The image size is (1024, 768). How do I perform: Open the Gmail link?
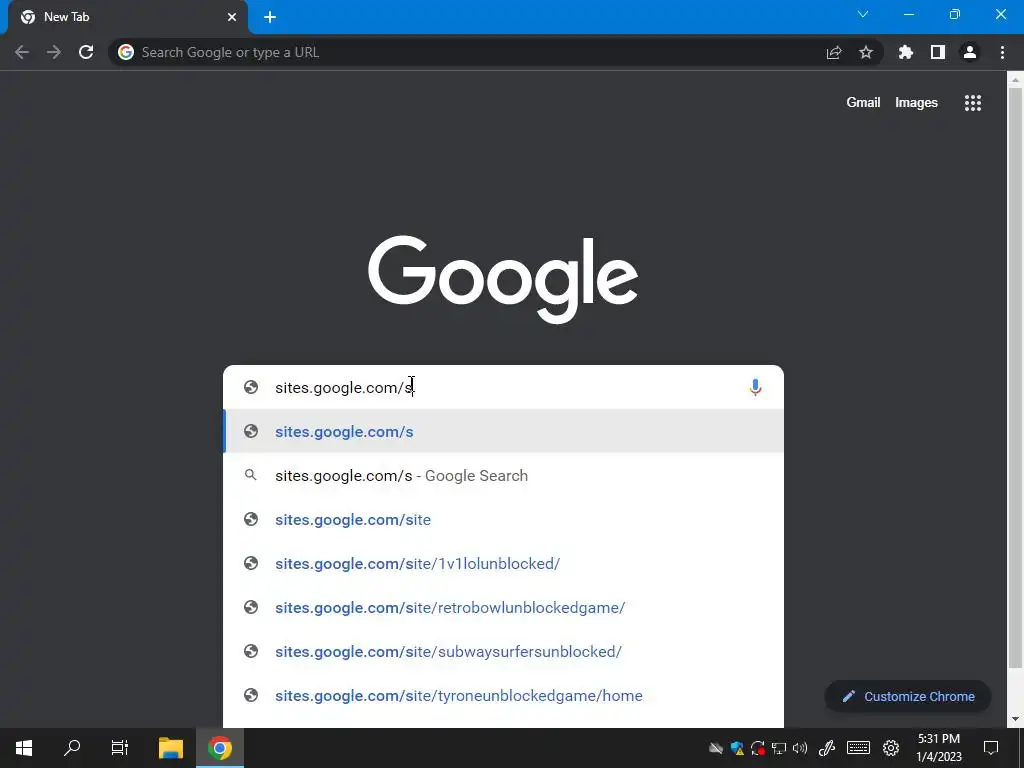point(863,103)
